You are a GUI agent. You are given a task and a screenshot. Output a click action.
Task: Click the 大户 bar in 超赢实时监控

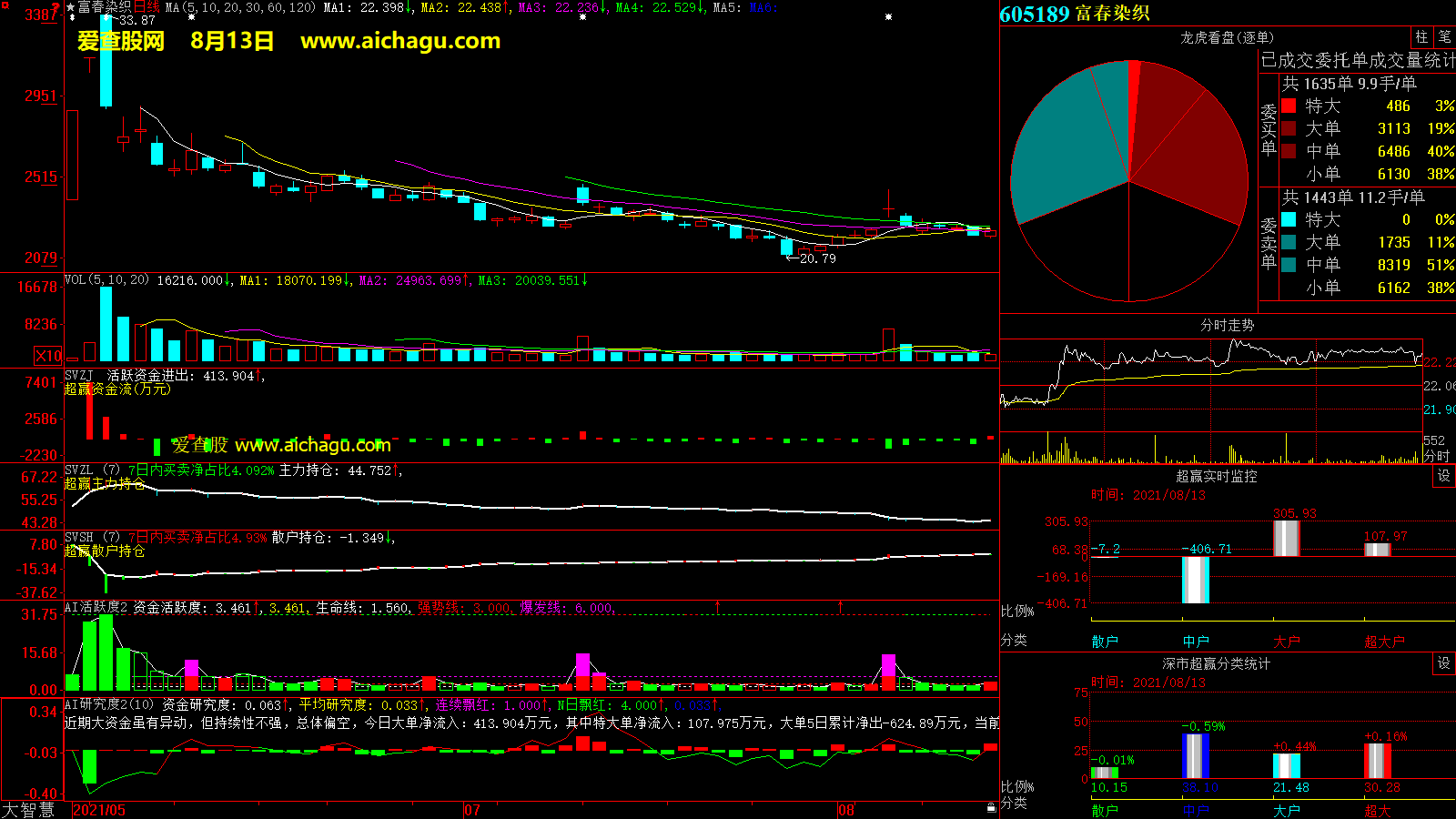click(1286, 538)
